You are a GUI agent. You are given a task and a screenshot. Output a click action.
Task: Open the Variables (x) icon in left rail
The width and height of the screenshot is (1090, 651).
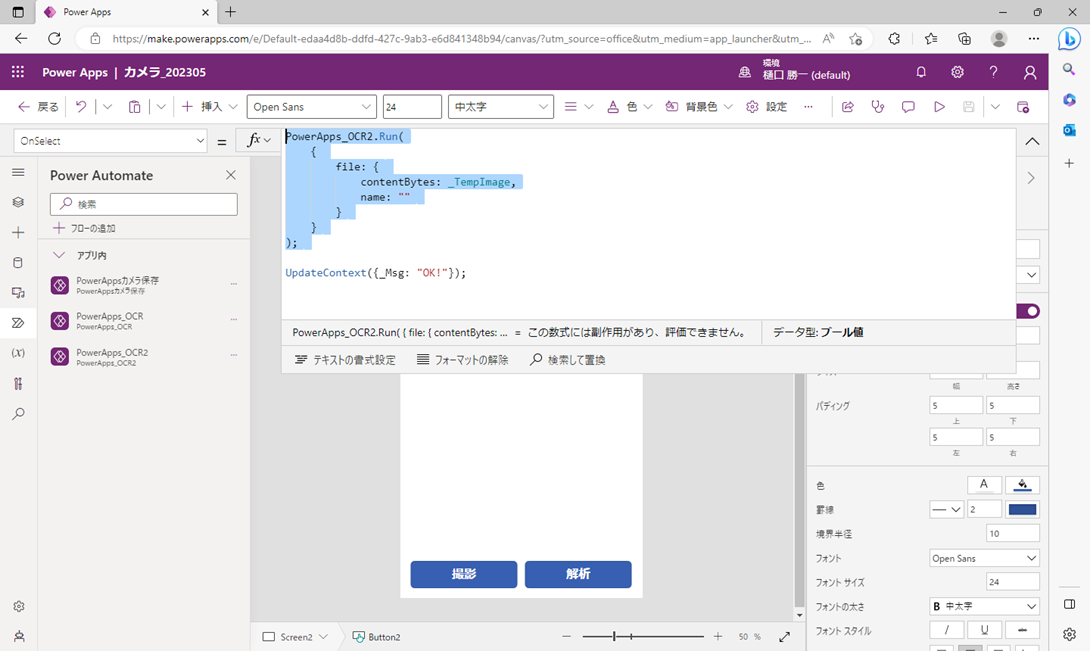coord(18,353)
